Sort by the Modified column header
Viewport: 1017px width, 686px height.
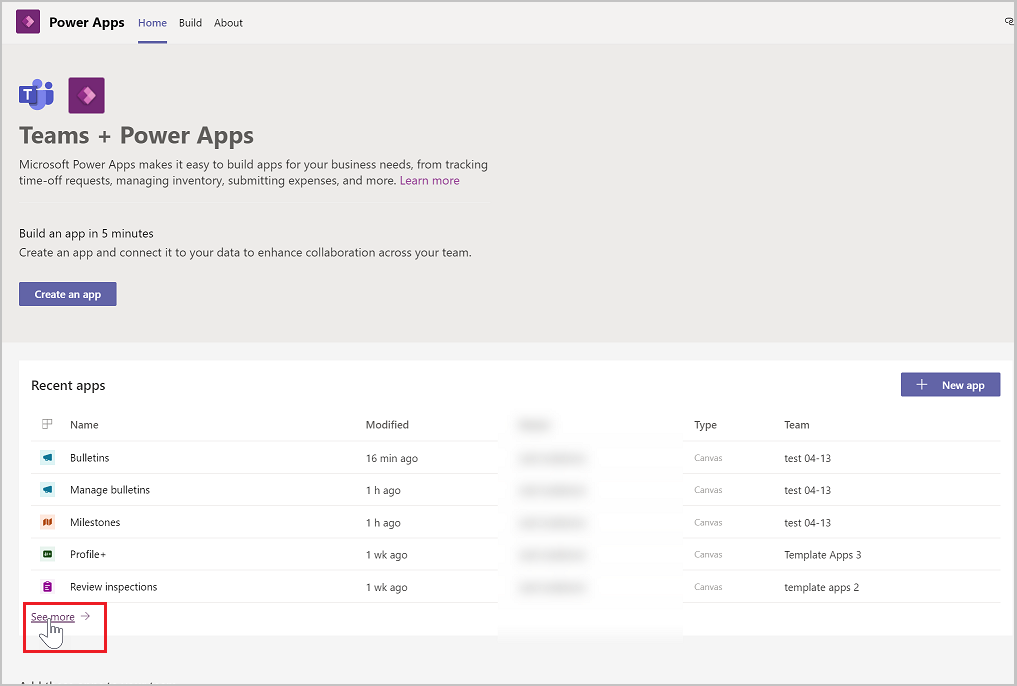click(x=387, y=425)
